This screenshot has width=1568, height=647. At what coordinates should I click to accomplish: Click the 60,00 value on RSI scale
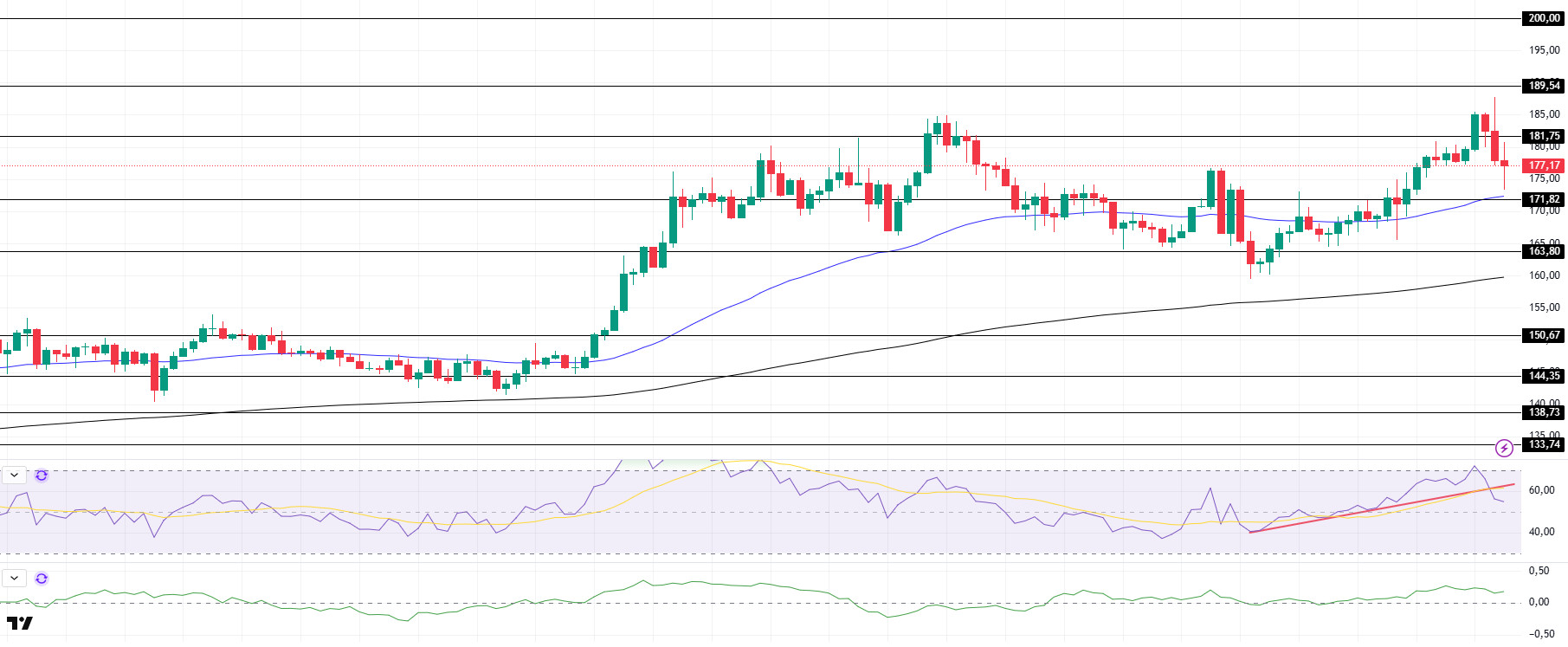1541,490
